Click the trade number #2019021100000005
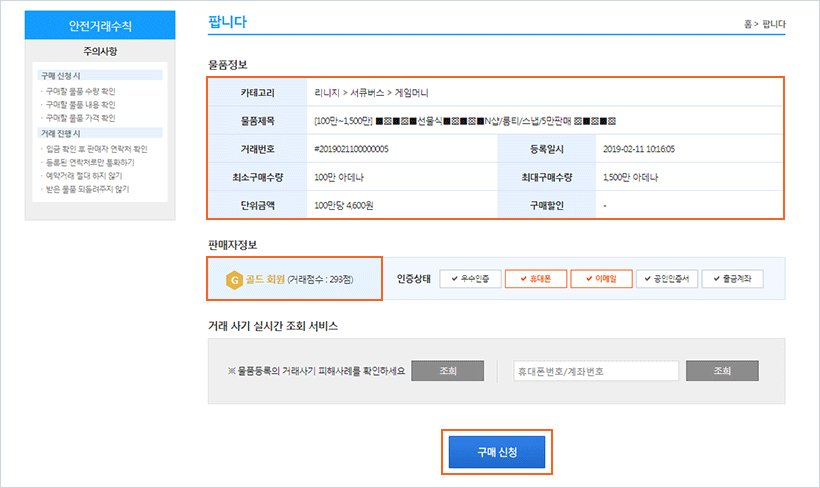 coord(352,149)
